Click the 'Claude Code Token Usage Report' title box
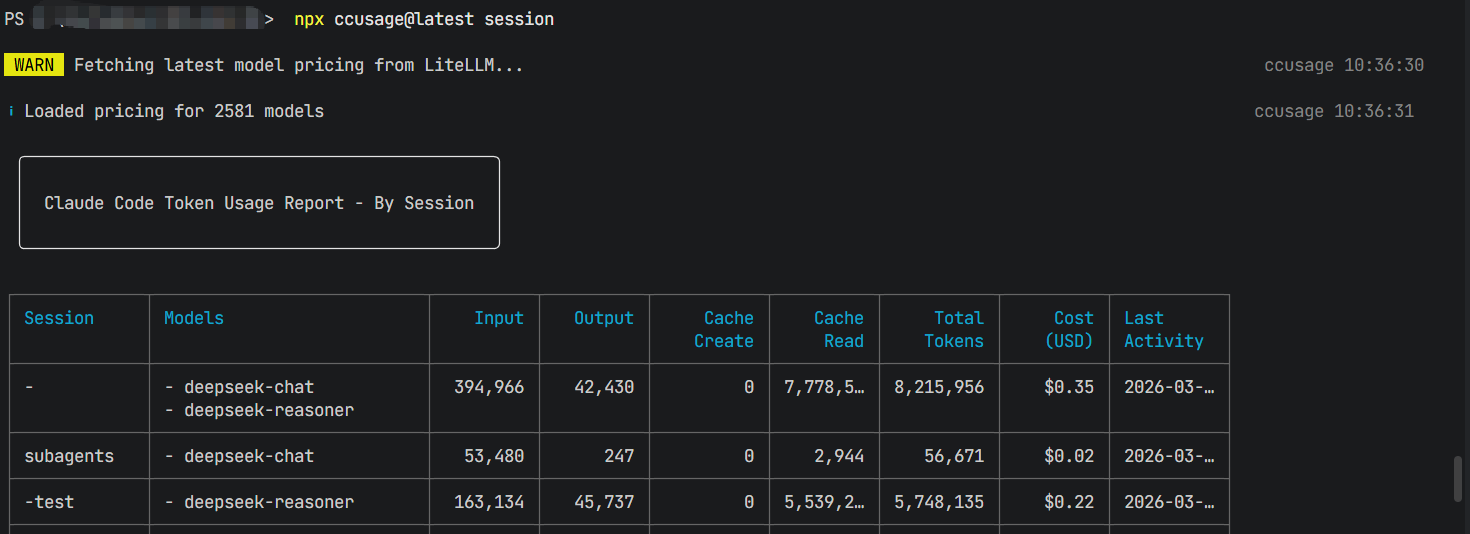 [259, 202]
